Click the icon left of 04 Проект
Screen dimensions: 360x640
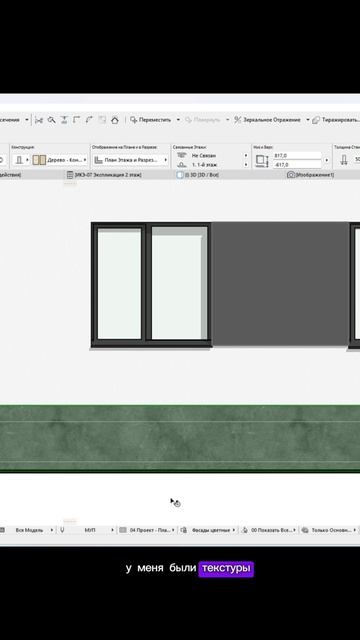(x=123, y=530)
